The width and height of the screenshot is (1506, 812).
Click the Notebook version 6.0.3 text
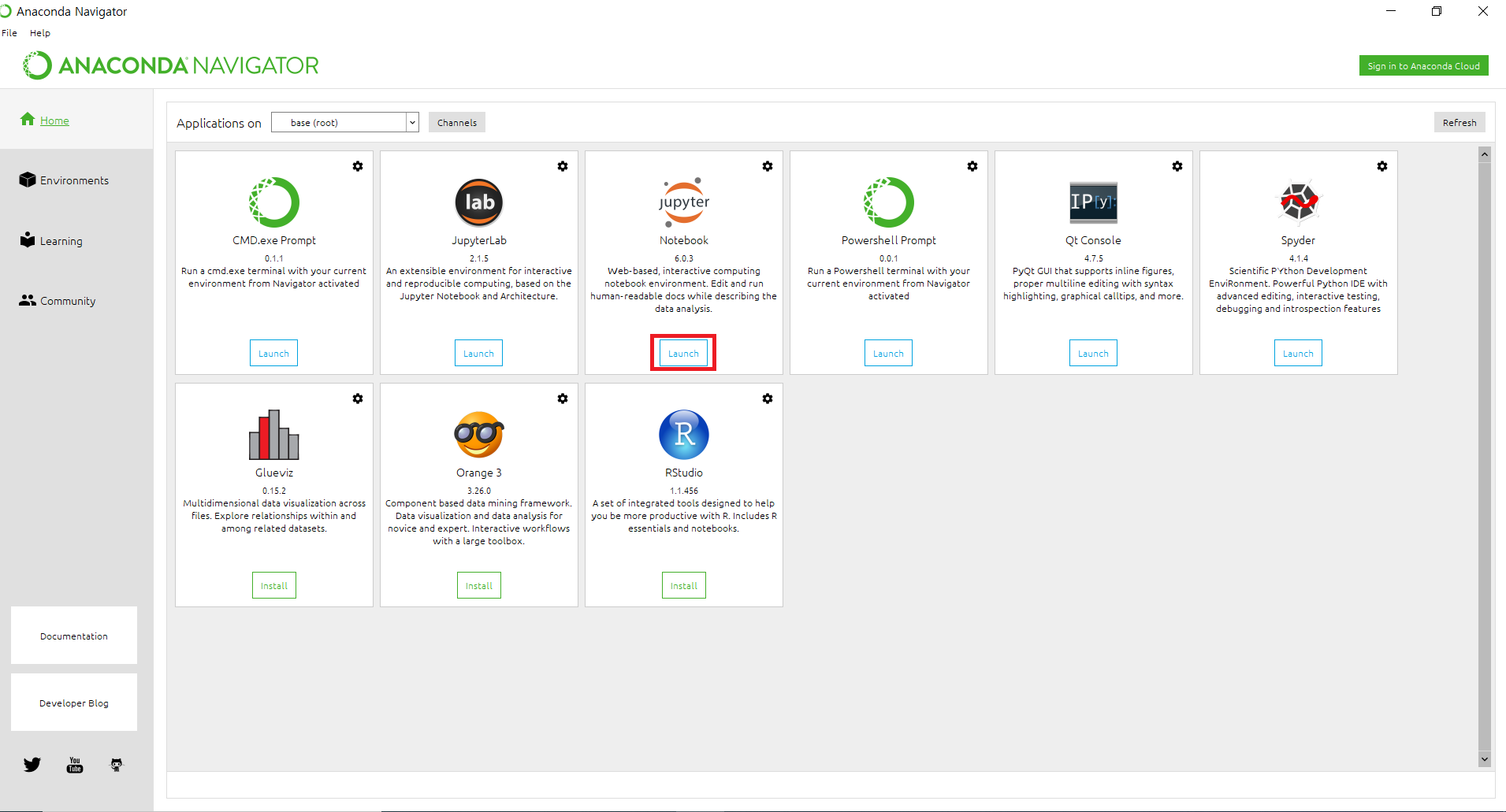point(684,258)
